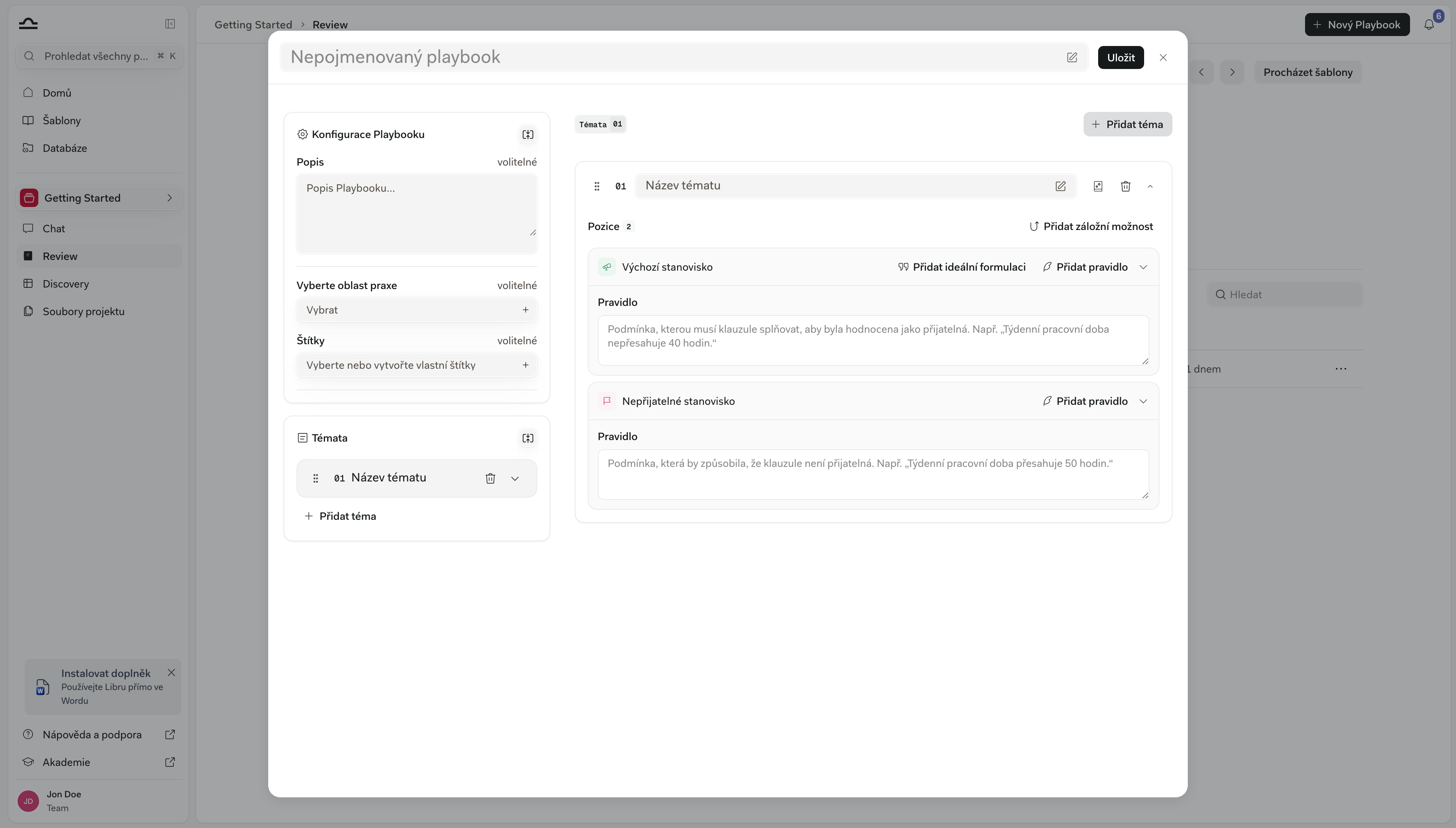Expand Název tématu in left Témata list
The image size is (1456, 828).
pos(515,478)
